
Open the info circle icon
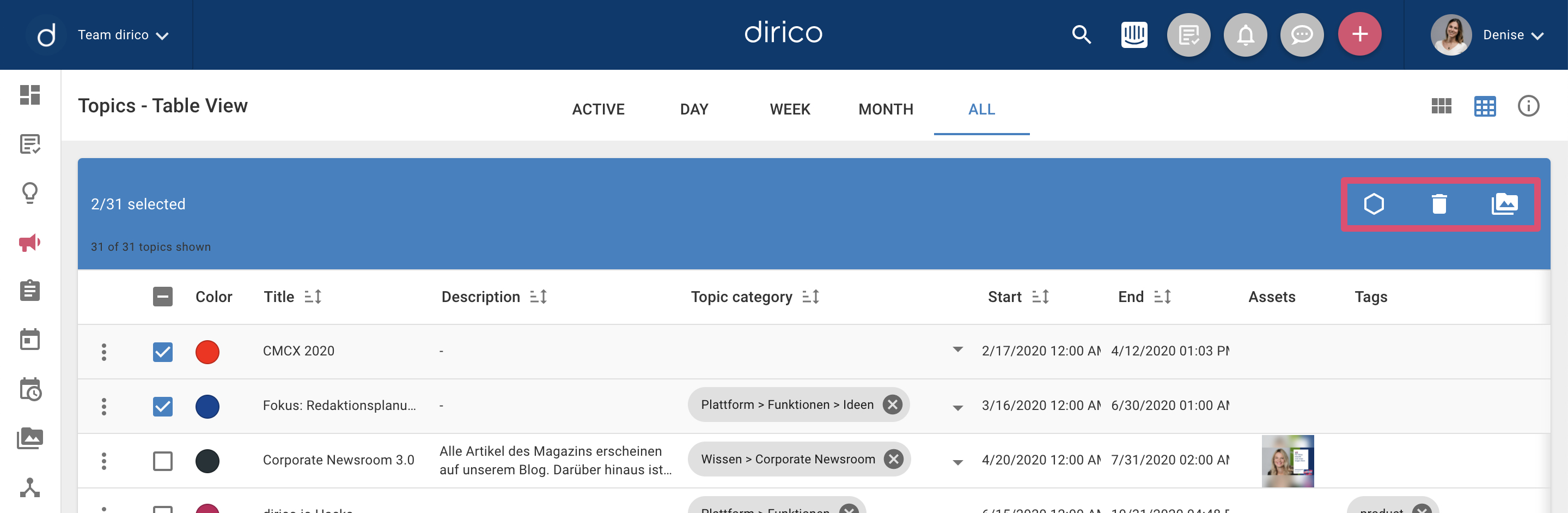tap(1528, 106)
